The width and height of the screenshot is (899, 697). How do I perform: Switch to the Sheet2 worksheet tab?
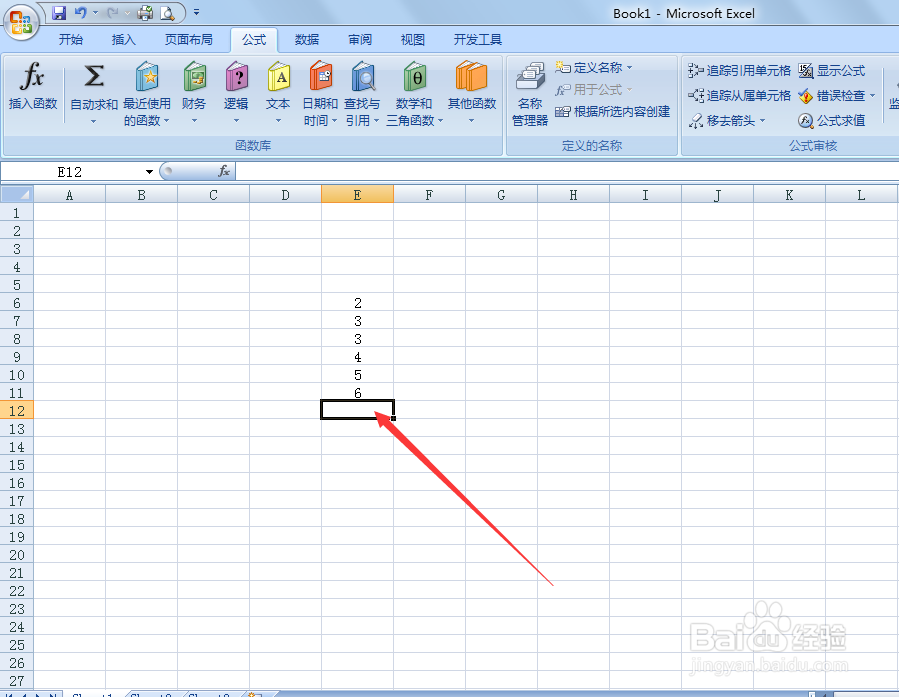pyautogui.click(x=151, y=692)
